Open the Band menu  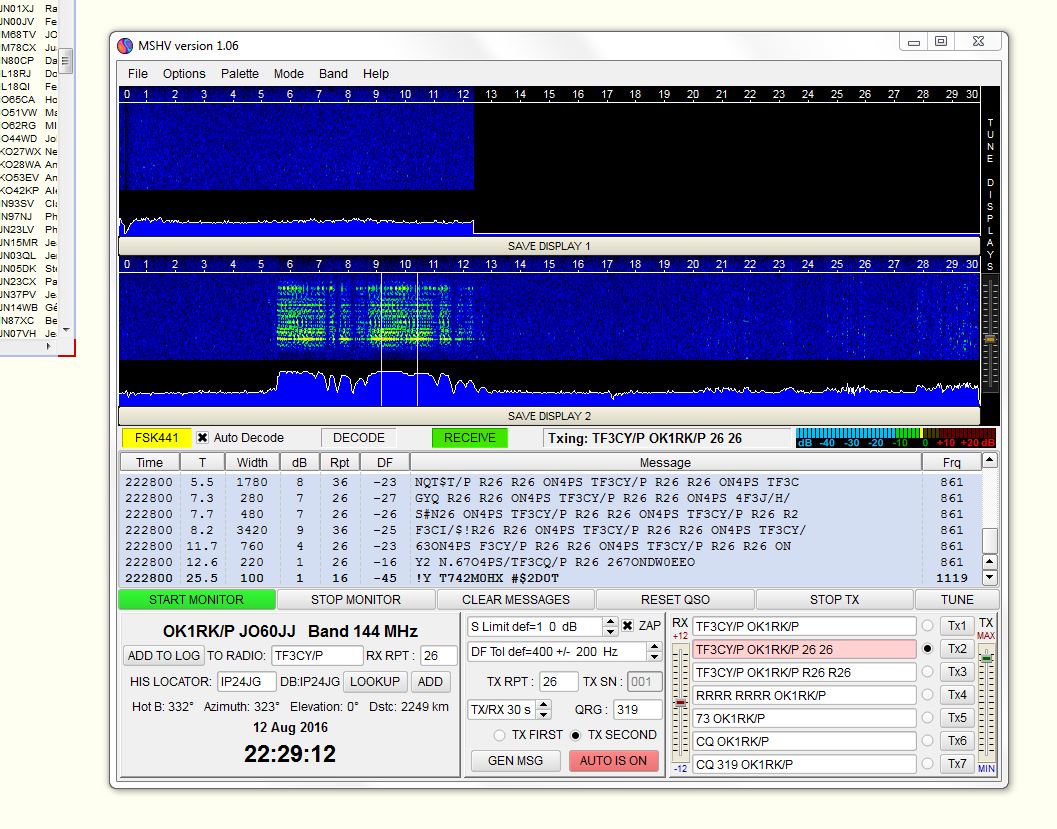[x=333, y=73]
